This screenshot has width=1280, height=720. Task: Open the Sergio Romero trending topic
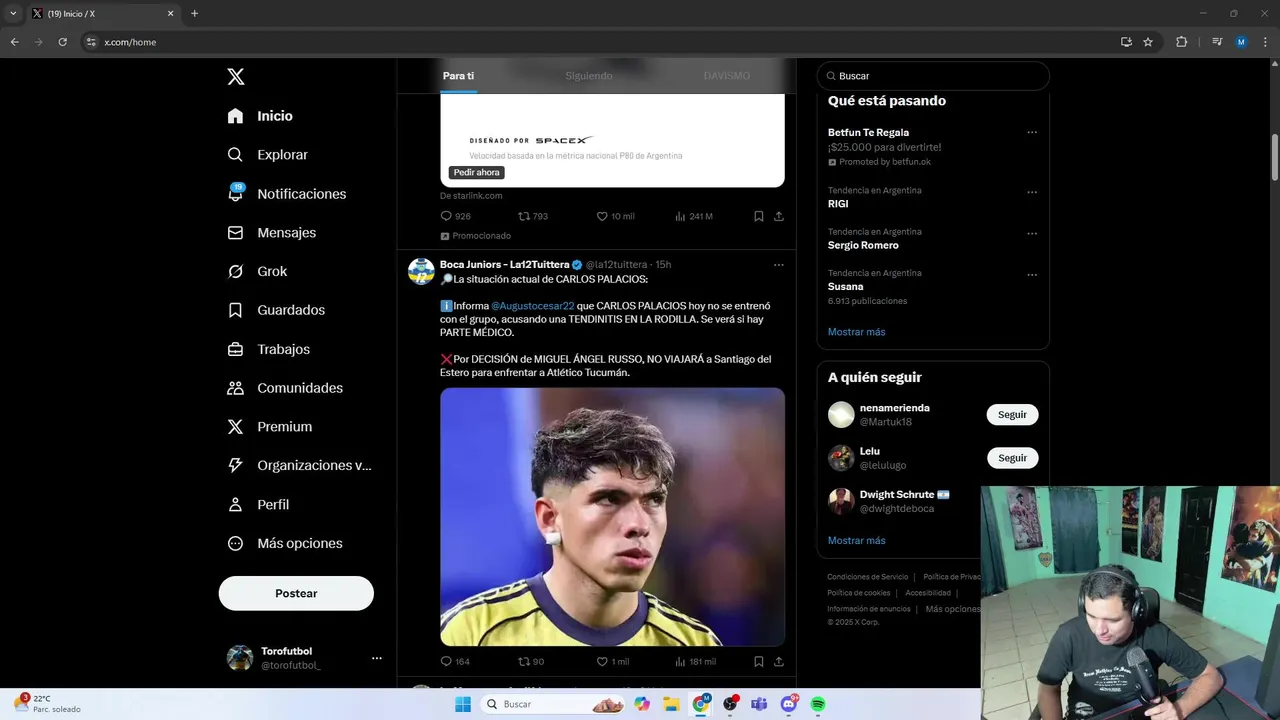coord(863,245)
